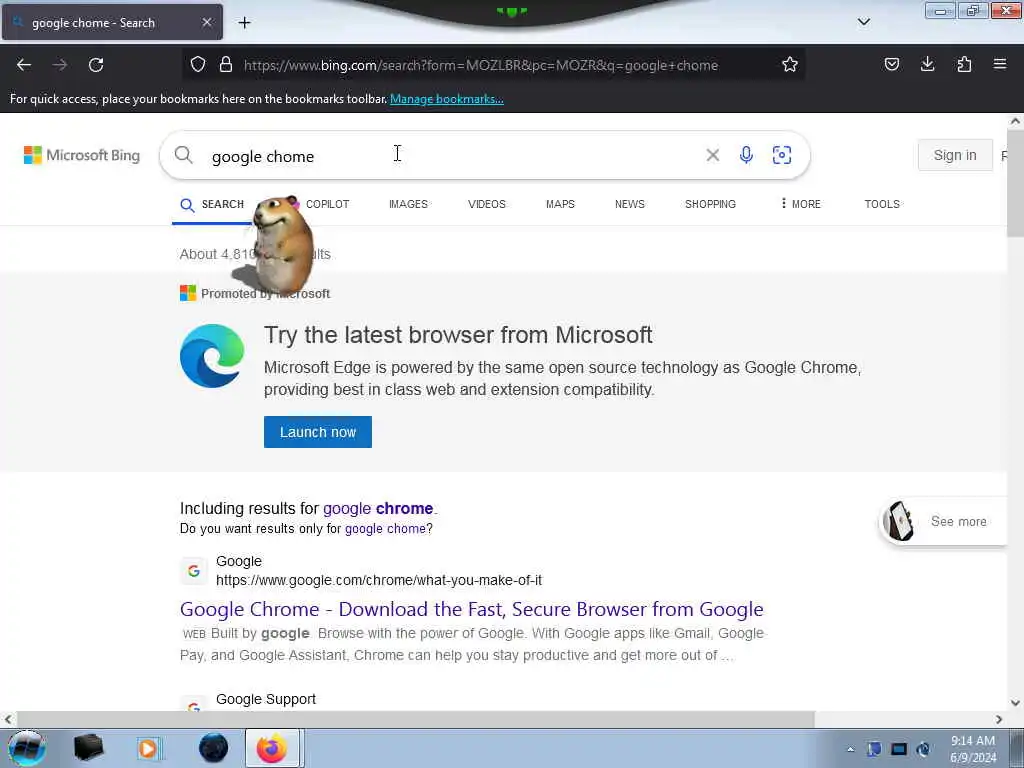The height and width of the screenshot is (768, 1024).
Task: Click the Firefox address bar URL
Action: [x=481, y=65]
